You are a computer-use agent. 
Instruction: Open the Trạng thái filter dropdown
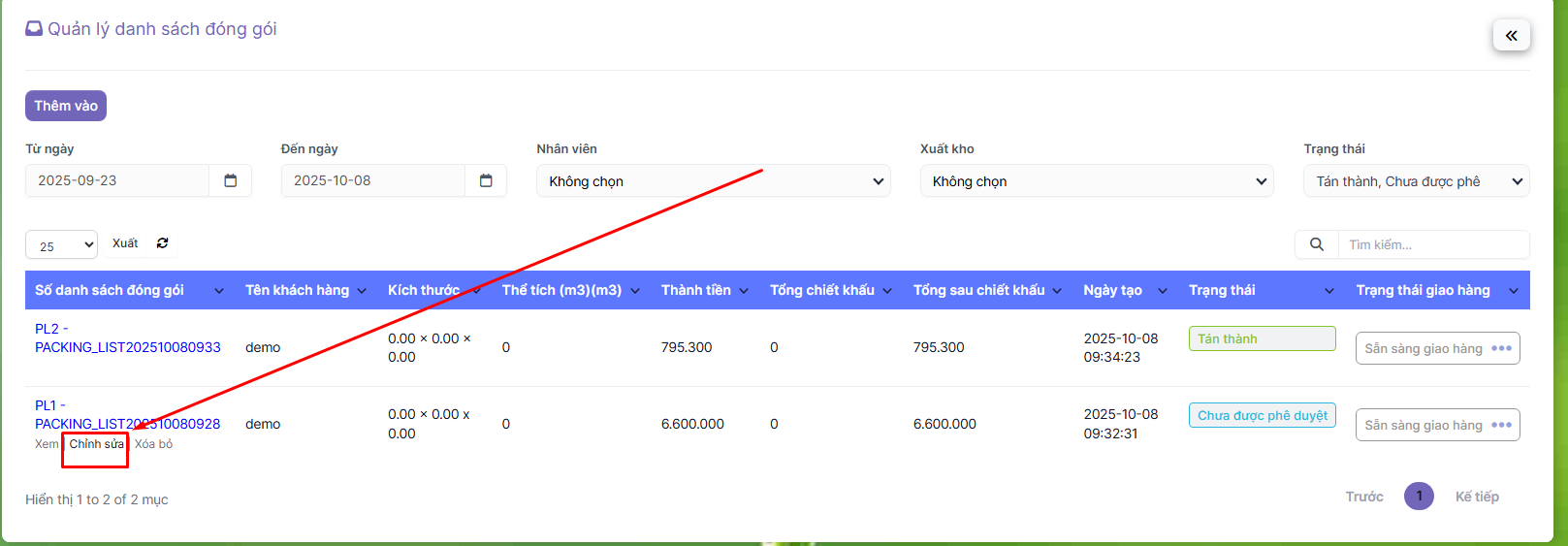[x=1416, y=181]
